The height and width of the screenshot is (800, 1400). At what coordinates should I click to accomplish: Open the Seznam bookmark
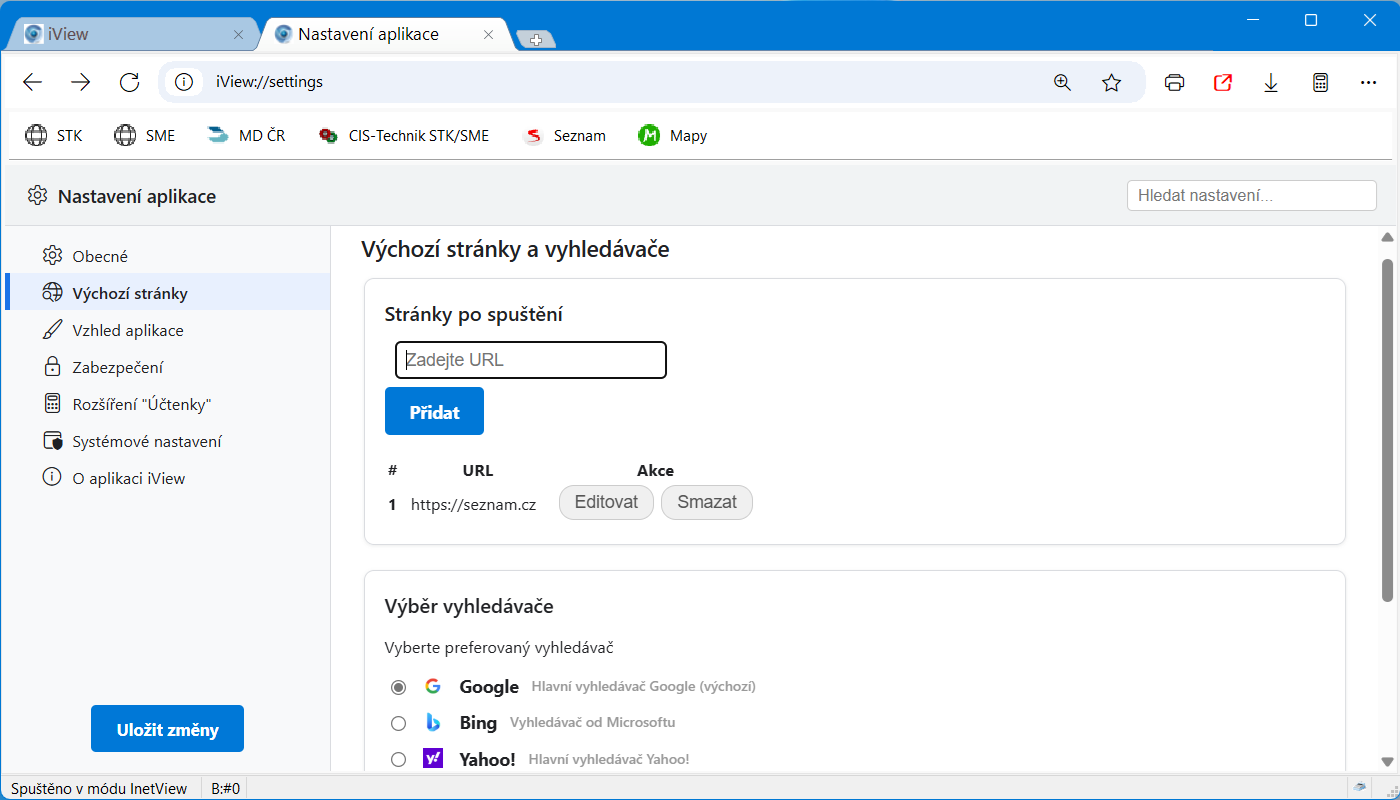pyautogui.click(x=565, y=136)
